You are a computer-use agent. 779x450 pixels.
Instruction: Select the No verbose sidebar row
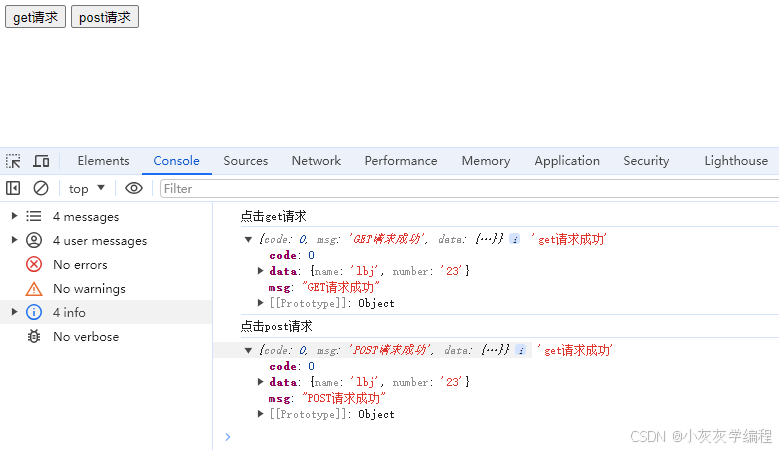coord(106,336)
